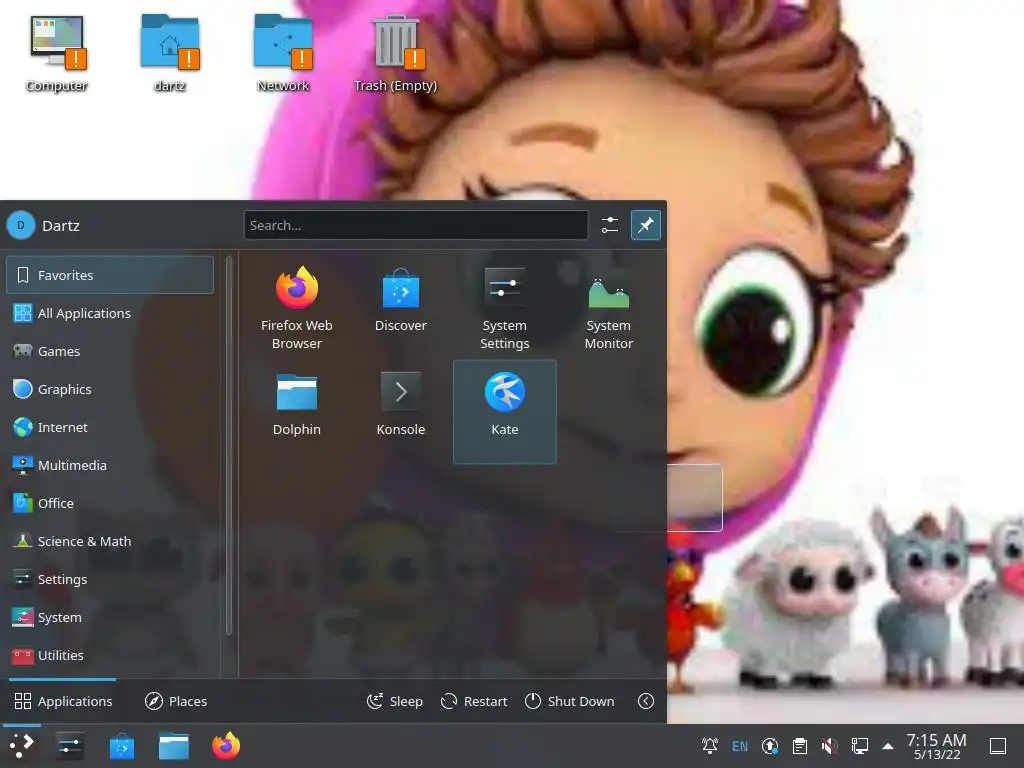The image size is (1024, 768).
Task: Open the Graphics category
Action: point(110,389)
